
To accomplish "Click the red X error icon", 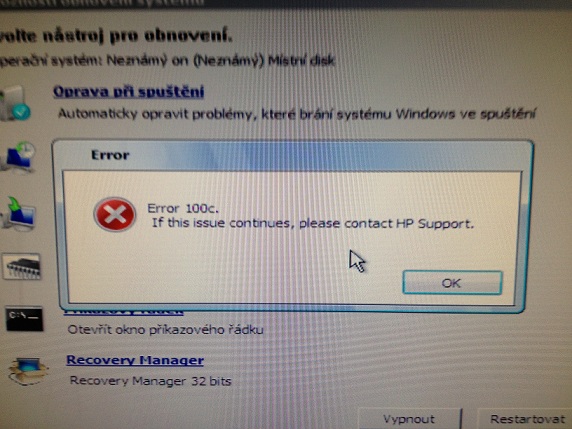I will click(115, 214).
